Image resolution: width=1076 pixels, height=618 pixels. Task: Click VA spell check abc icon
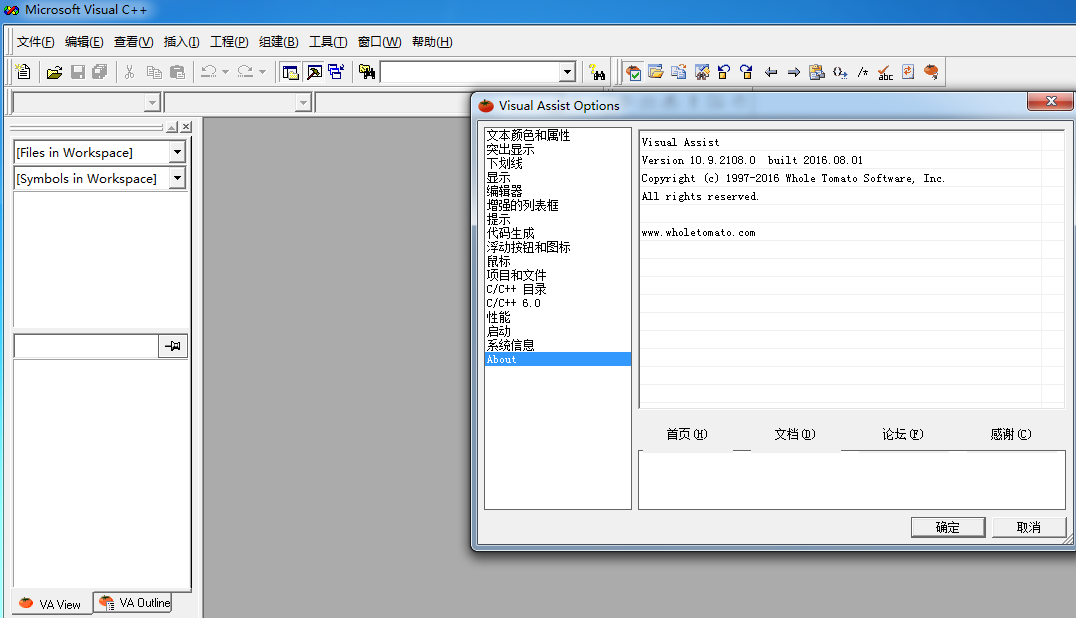click(x=885, y=72)
